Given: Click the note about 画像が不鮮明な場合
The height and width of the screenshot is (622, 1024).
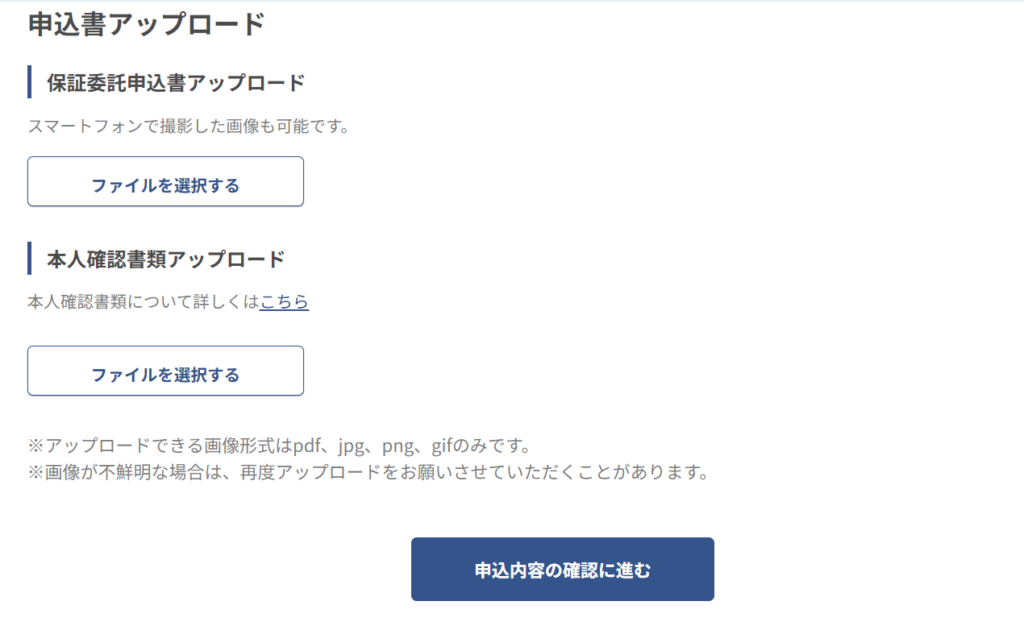Looking at the screenshot, I should click(369, 472).
